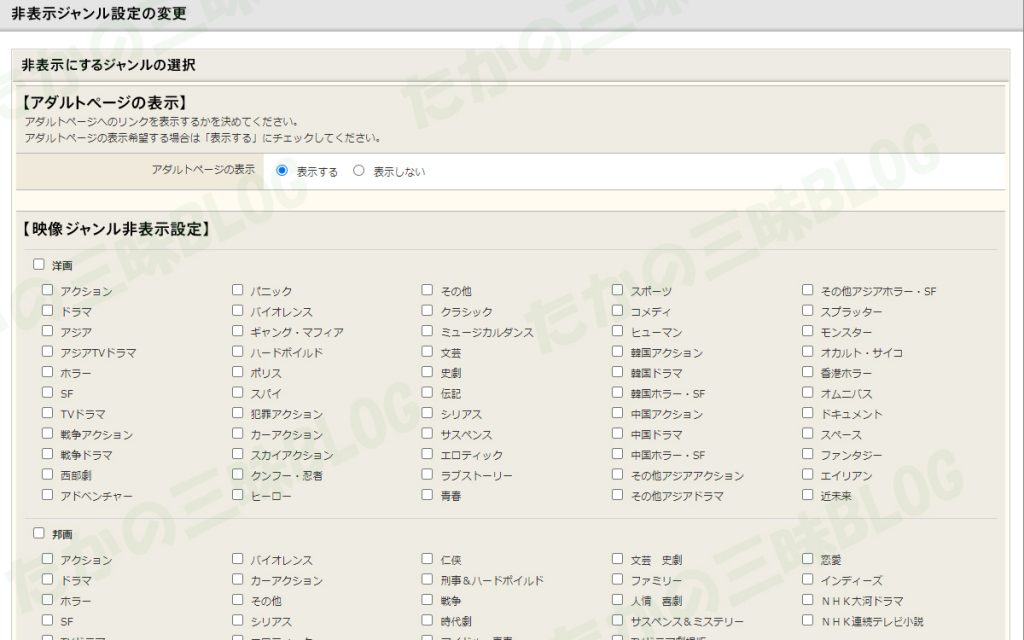Tick the 洋画 アクション checkbox
The width and height of the screenshot is (1024, 640).
pyautogui.click(x=47, y=290)
